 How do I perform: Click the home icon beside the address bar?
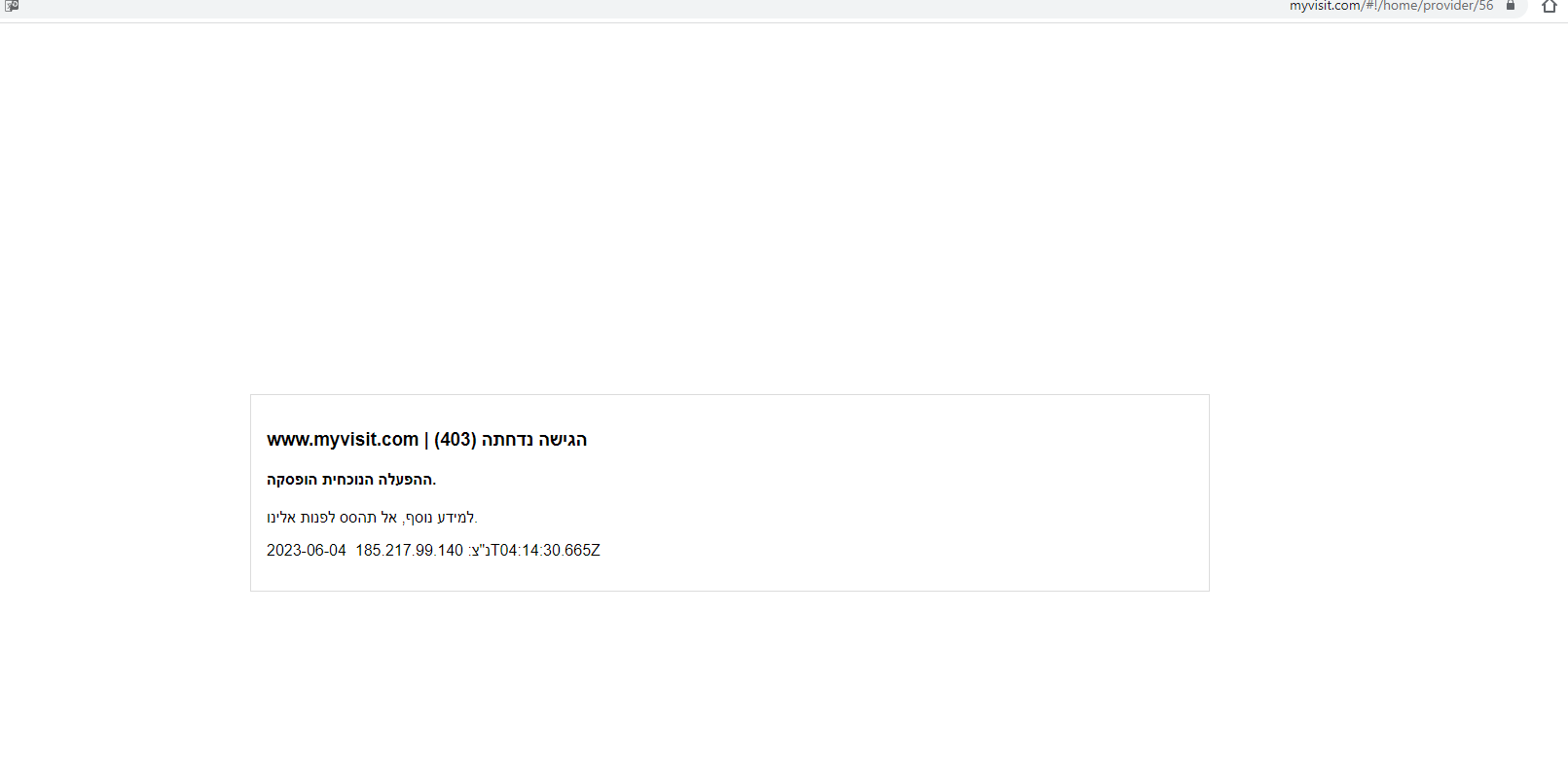[x=1550, y=7]
